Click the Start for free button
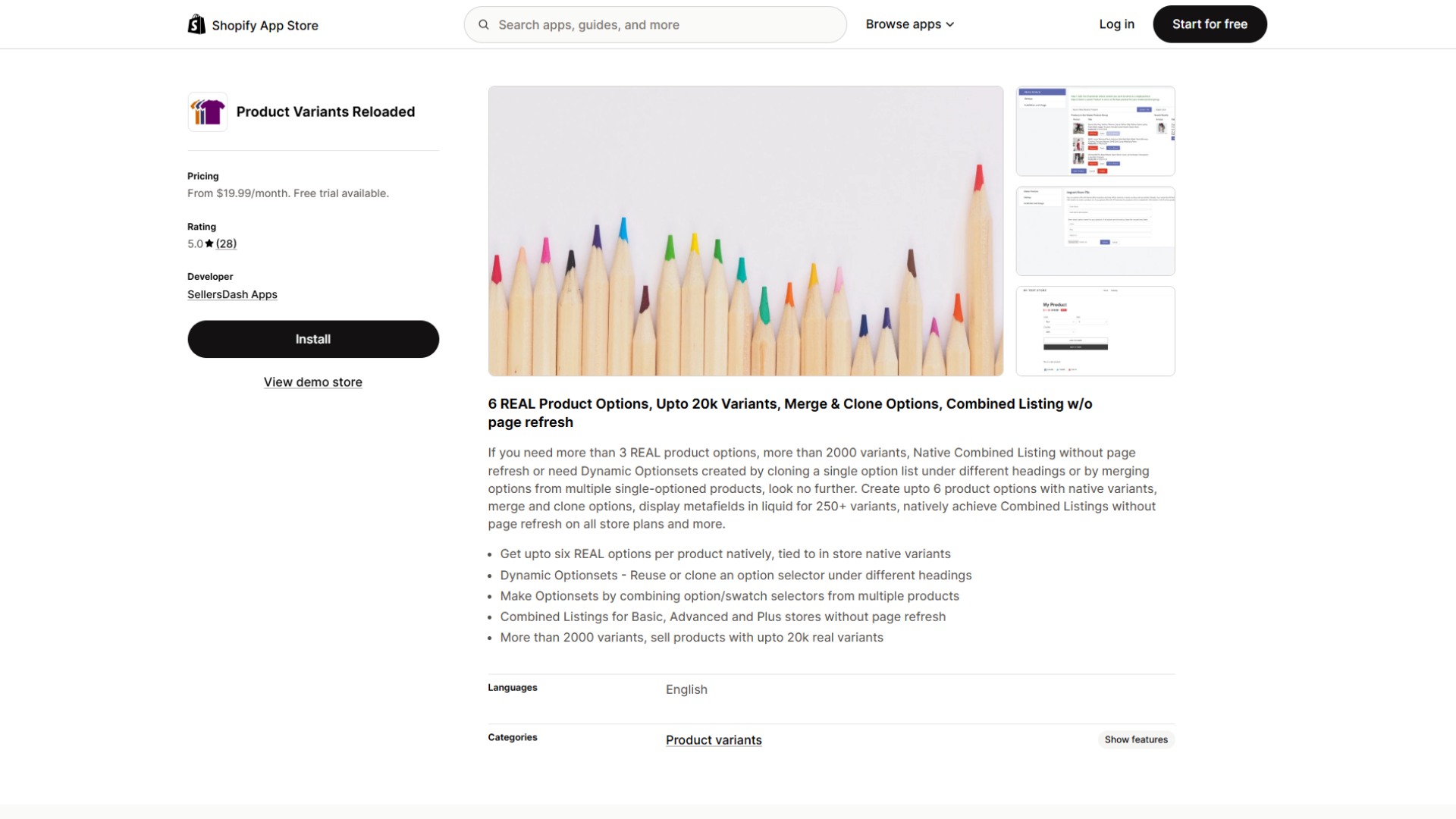1456x819 pixels. (1210, 24)
